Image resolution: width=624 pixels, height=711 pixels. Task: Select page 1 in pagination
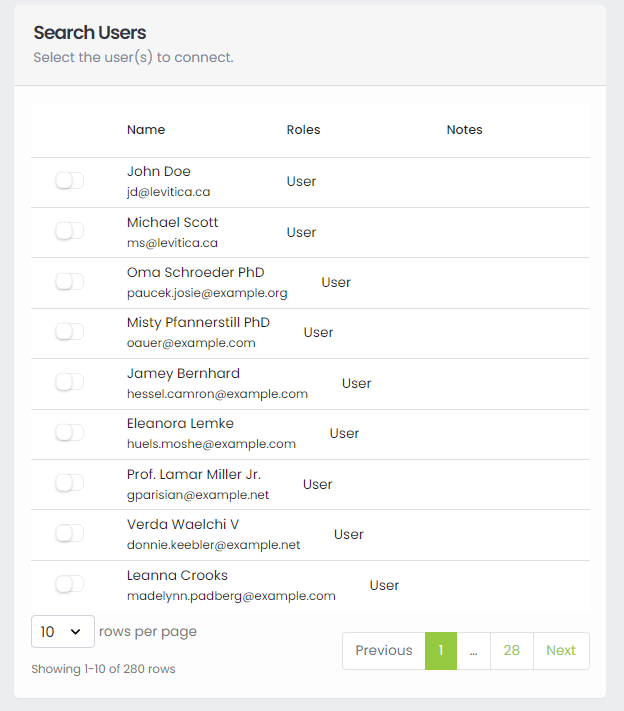[440, 650]
